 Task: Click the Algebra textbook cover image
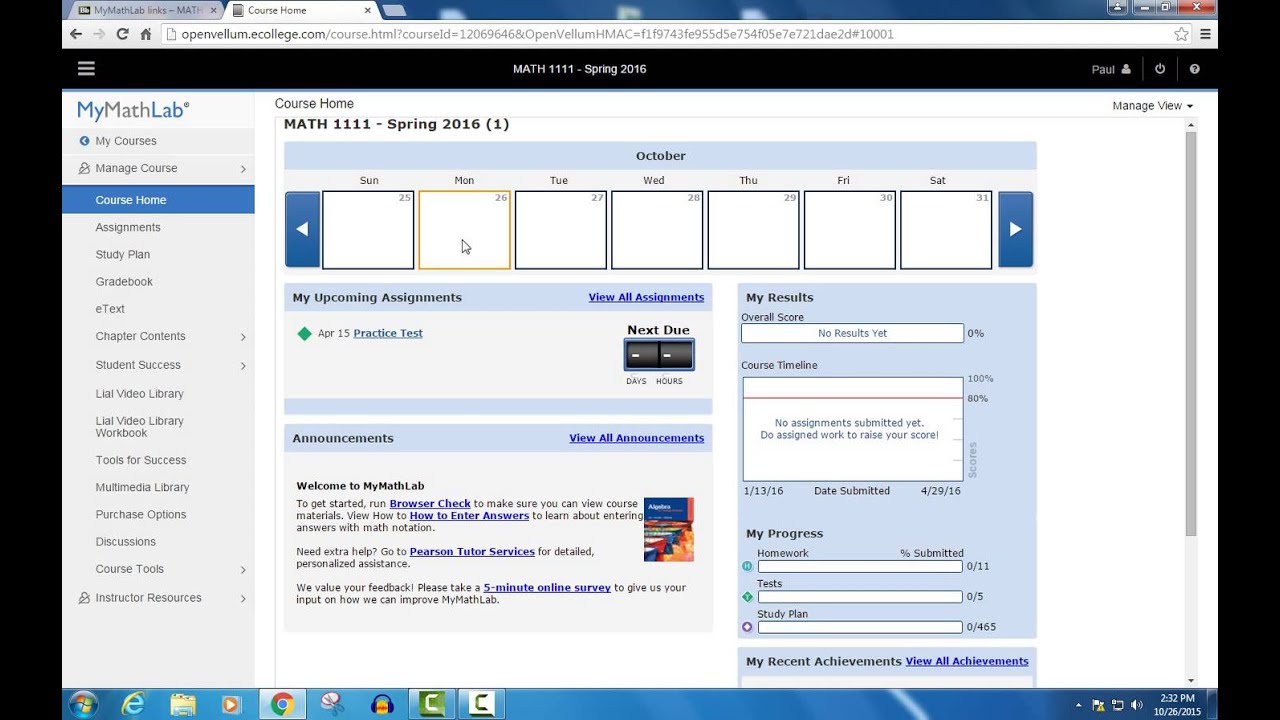click(668, 529)
